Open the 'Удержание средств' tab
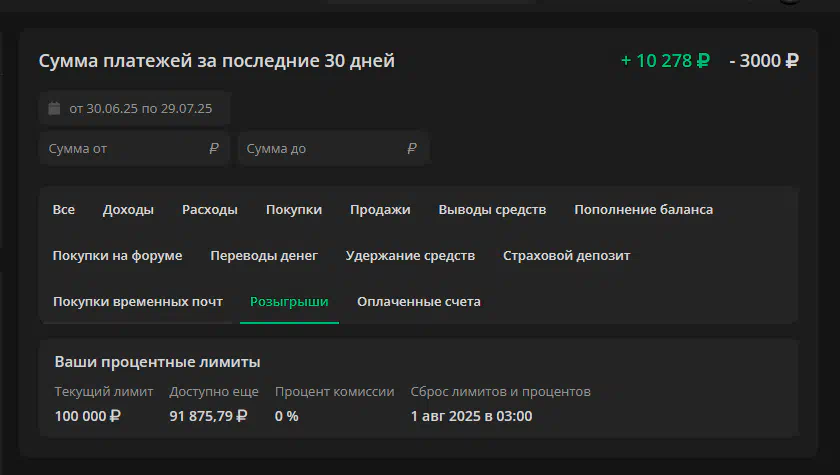 (410, 255)
